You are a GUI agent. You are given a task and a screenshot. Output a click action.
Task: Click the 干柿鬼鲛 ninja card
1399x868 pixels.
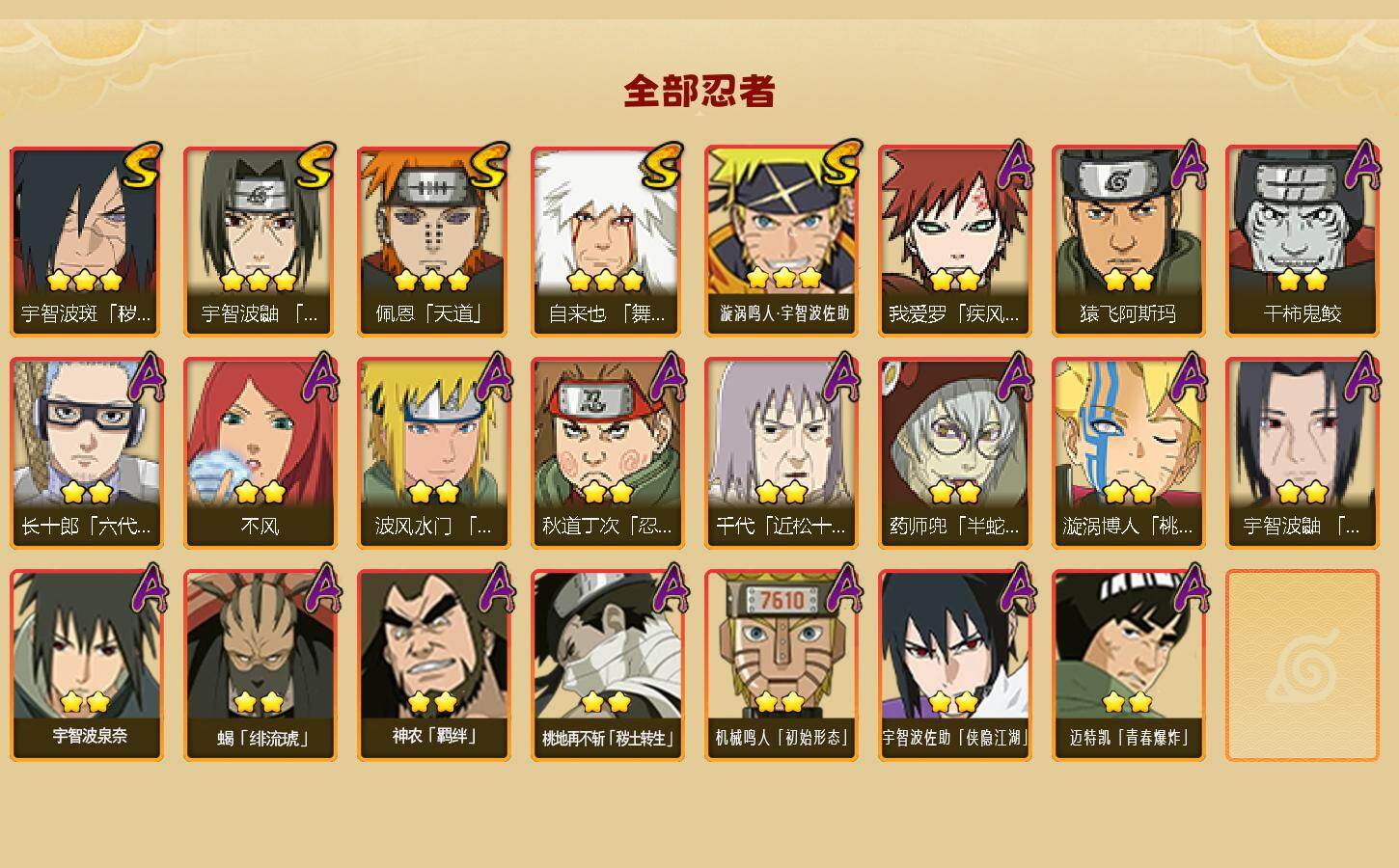[x=1302, y=241]
